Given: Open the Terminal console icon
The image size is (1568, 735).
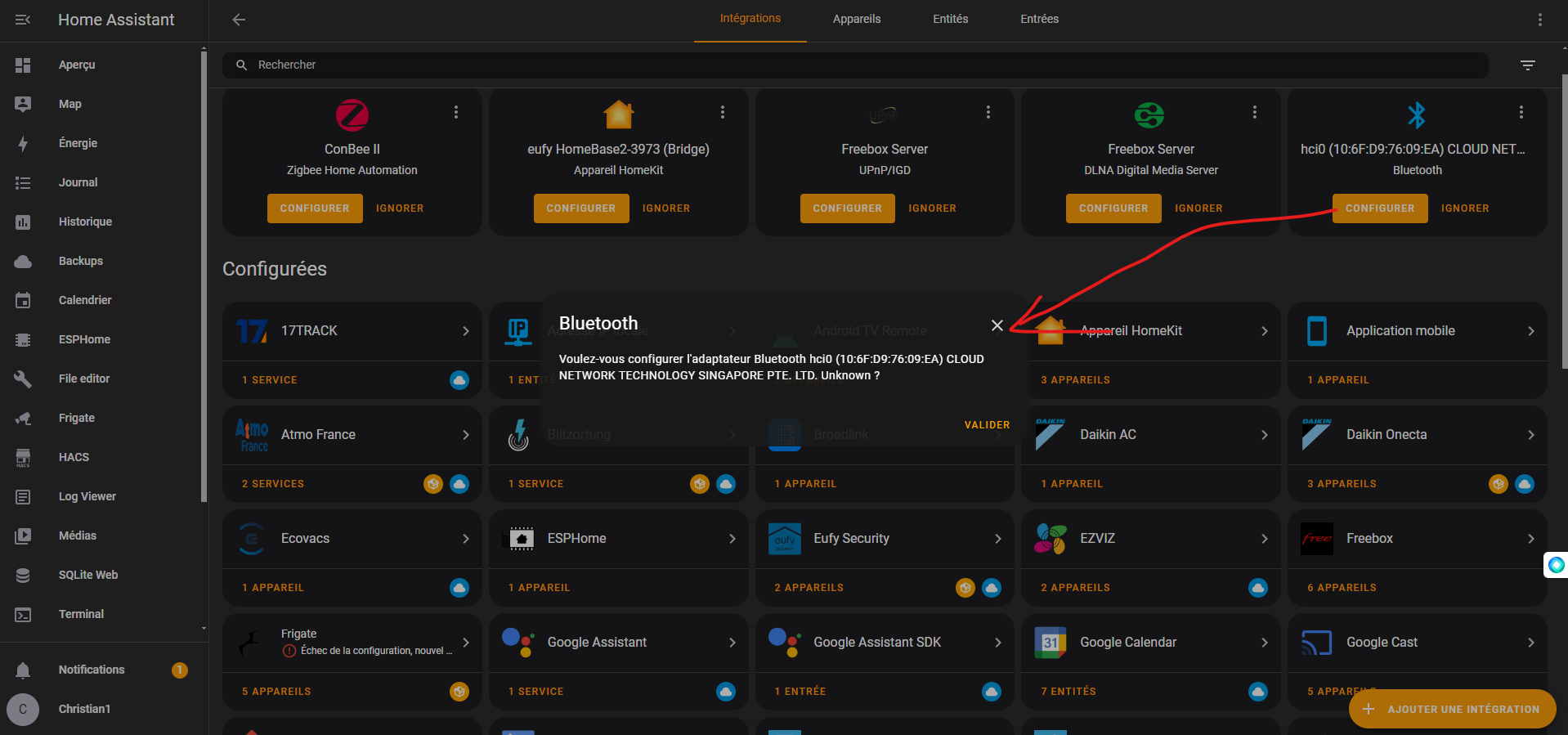Looking at the screenshot, I should [x=23, y=614].
